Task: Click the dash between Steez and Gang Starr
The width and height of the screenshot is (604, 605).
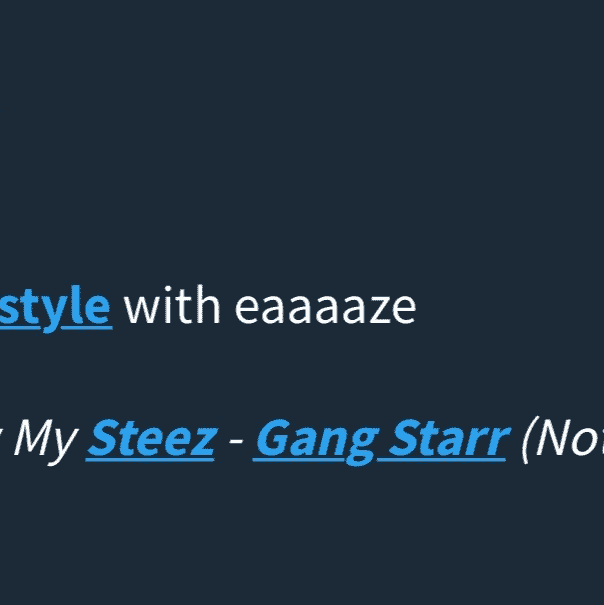Action: [236, 440]
